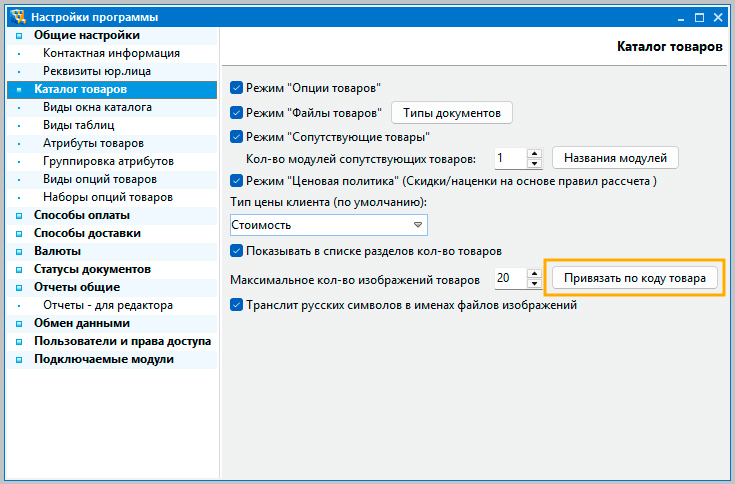Select Отчеты общие in the tree
Viewport: 735px width, 484px height.
tap(77, 287)
